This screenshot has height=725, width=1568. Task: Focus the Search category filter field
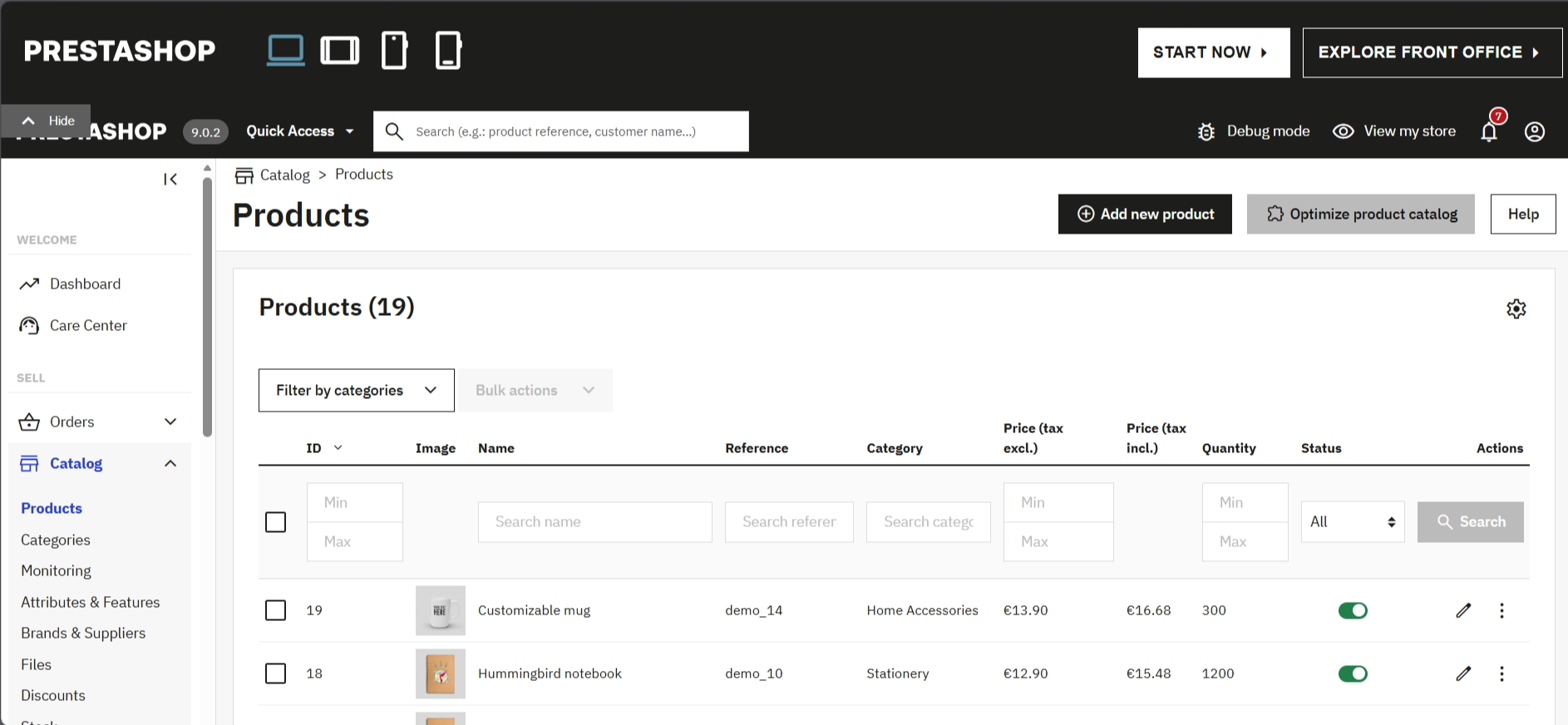929,522
